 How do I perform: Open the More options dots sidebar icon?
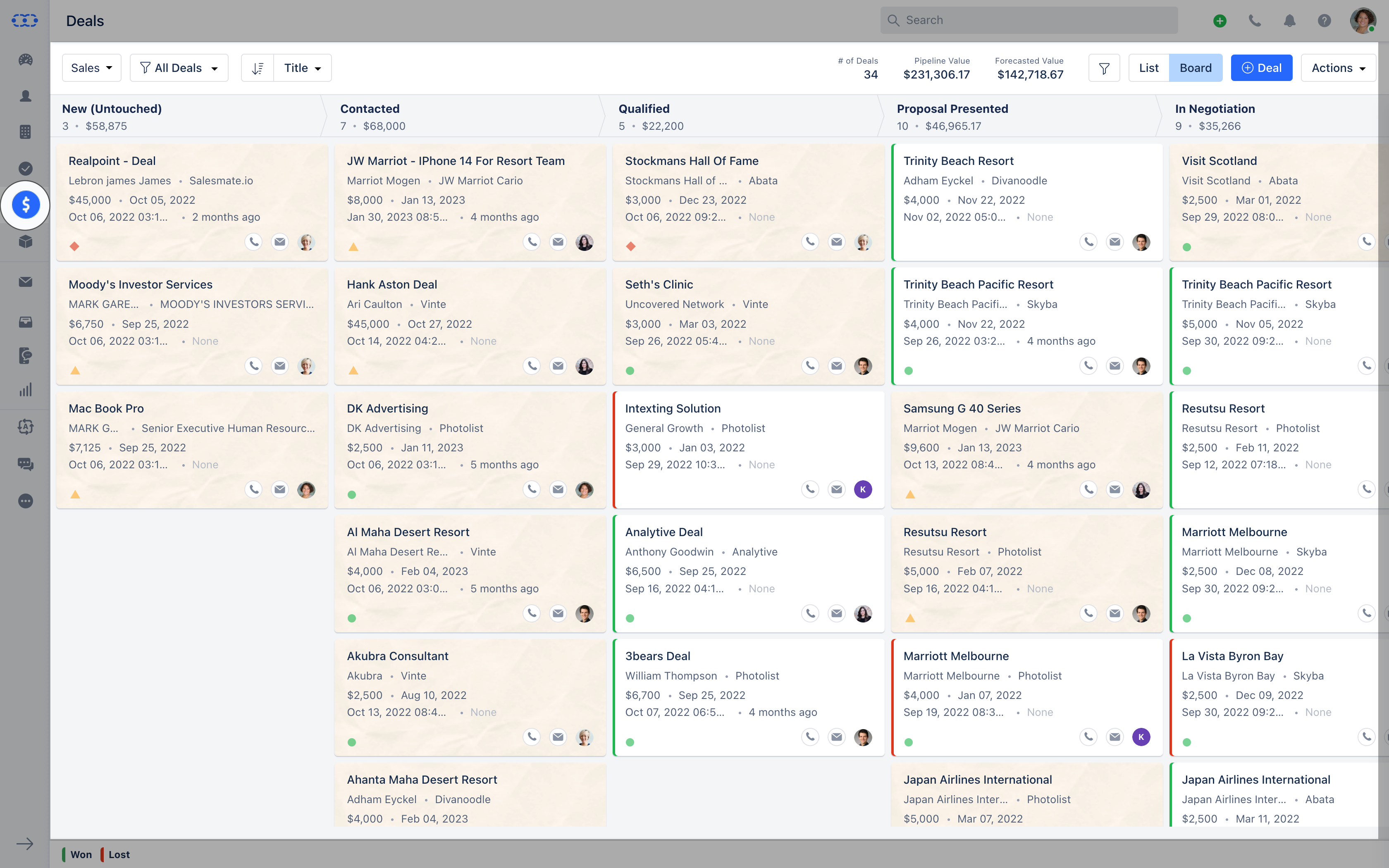pos(25,501)
